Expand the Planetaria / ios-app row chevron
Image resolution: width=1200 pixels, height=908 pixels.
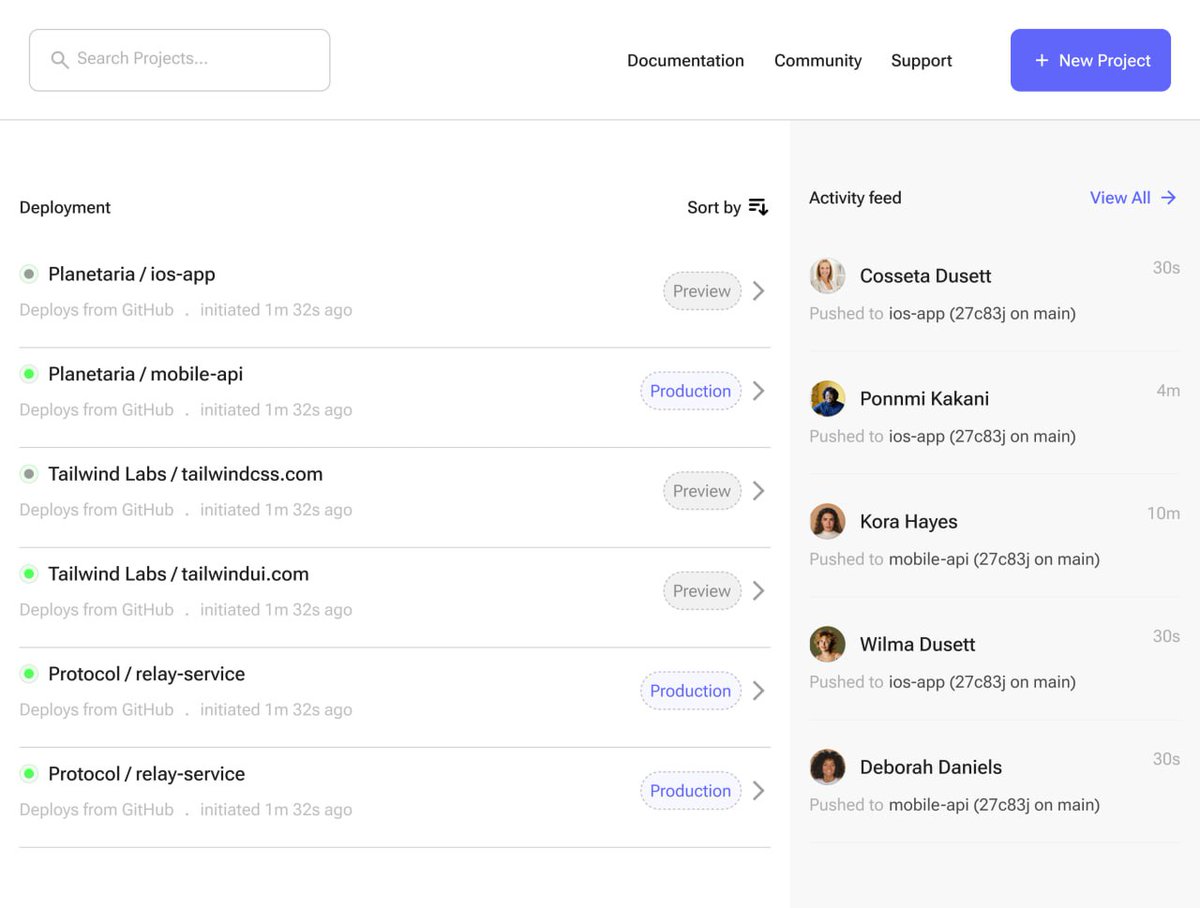758,291
